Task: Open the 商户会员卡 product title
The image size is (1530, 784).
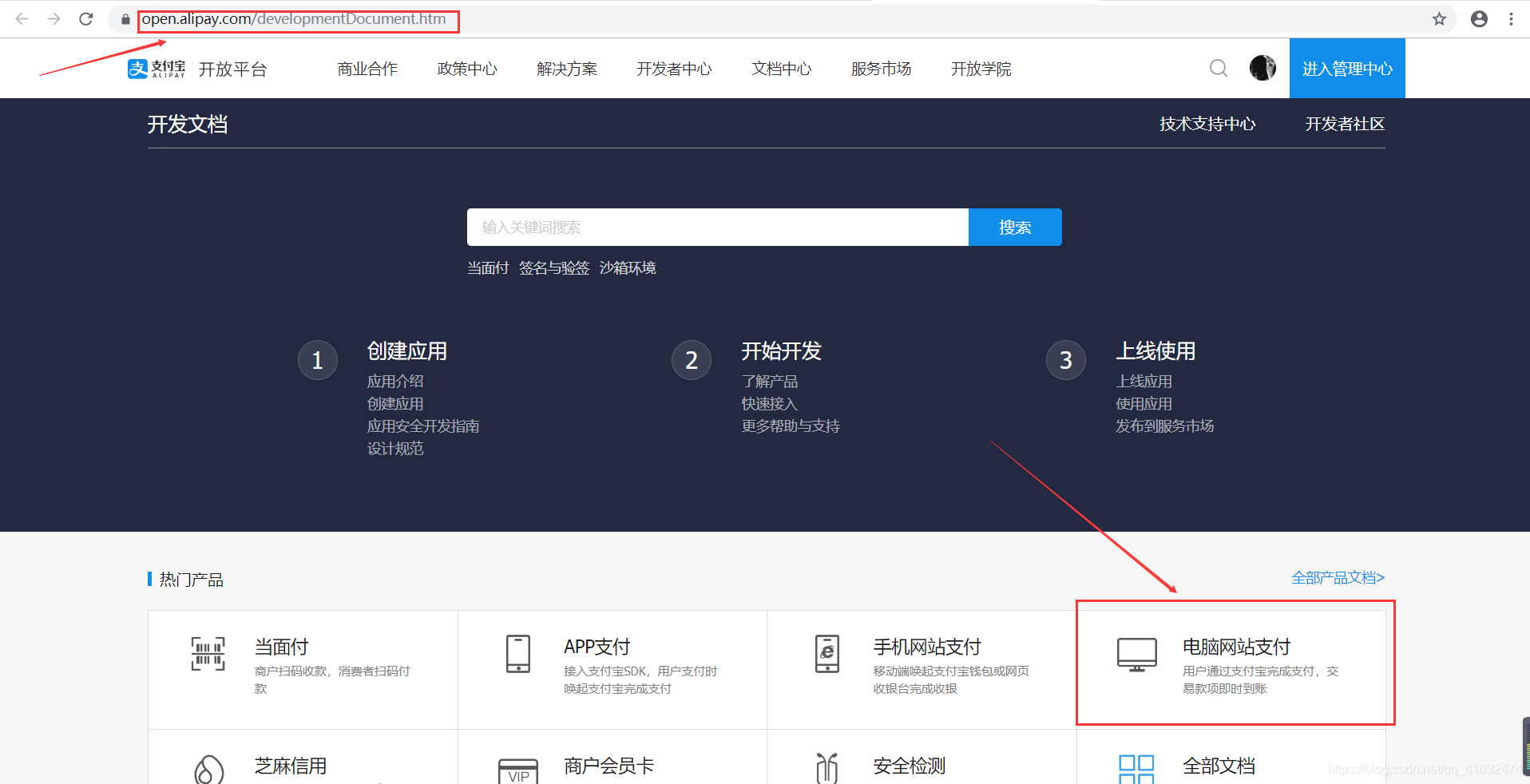Action: [x=609, y=766]
